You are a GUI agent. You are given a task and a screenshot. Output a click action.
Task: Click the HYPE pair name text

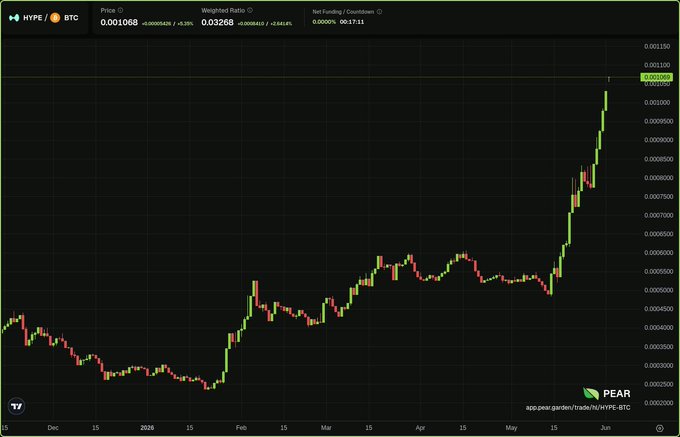point(33,18)
